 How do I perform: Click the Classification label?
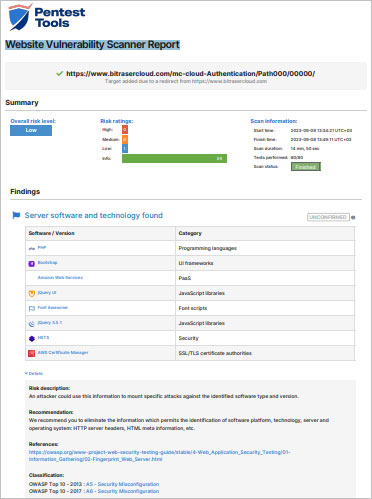coord(46,475)
